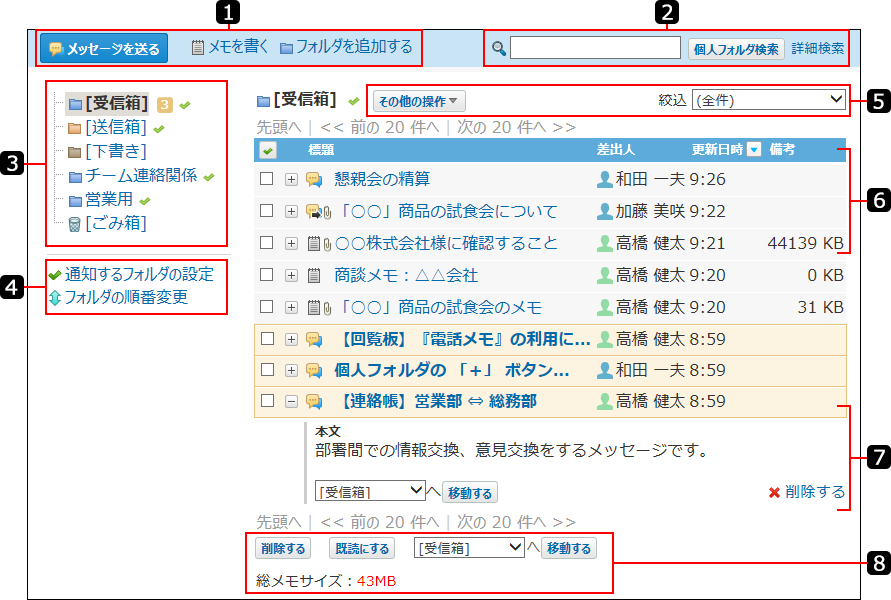The image size is (891, 600).
Task: Click the bottom 削除する button
Action: [283, 548]
